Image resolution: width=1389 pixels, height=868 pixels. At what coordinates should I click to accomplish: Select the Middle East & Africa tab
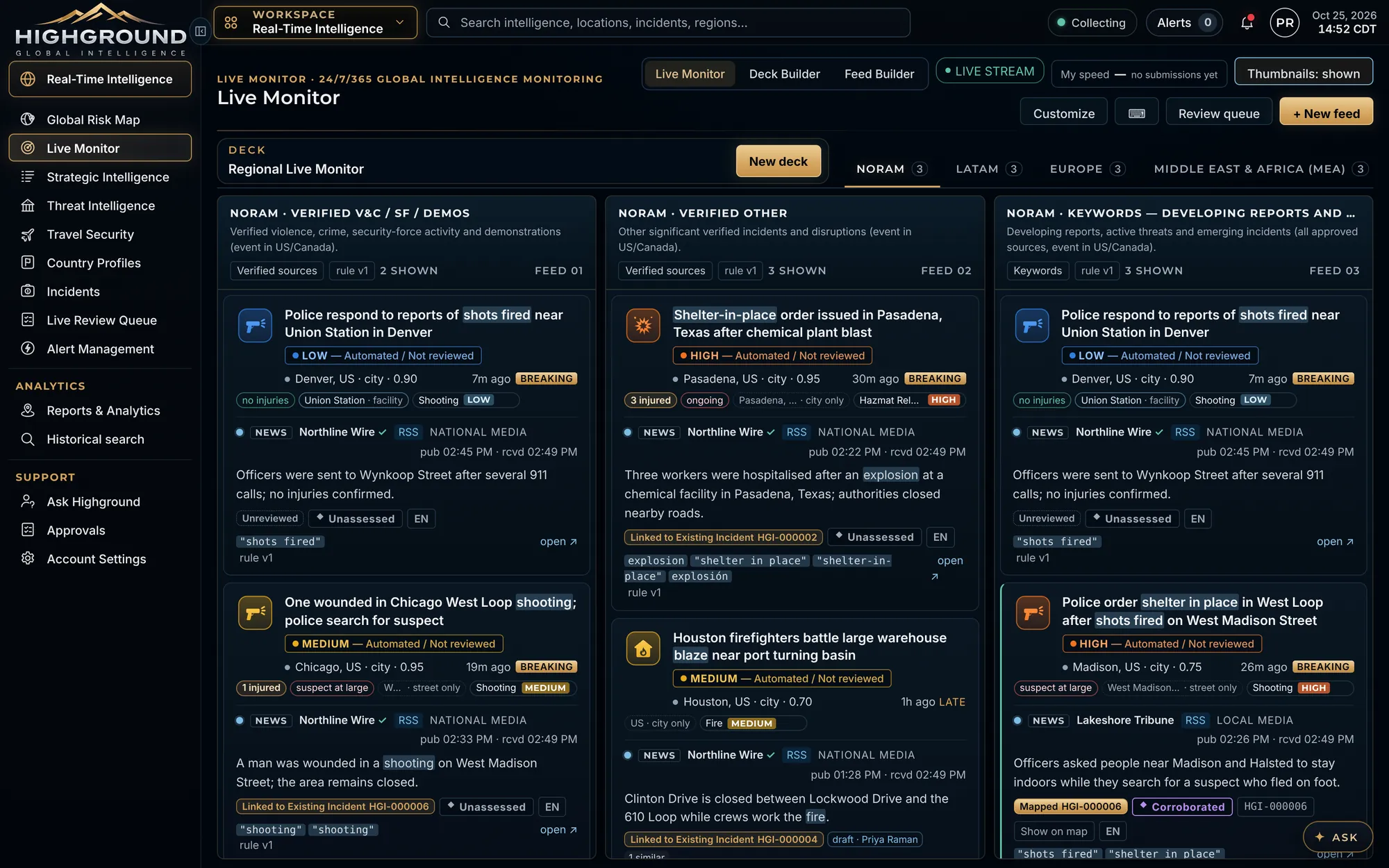[1260, 169]
